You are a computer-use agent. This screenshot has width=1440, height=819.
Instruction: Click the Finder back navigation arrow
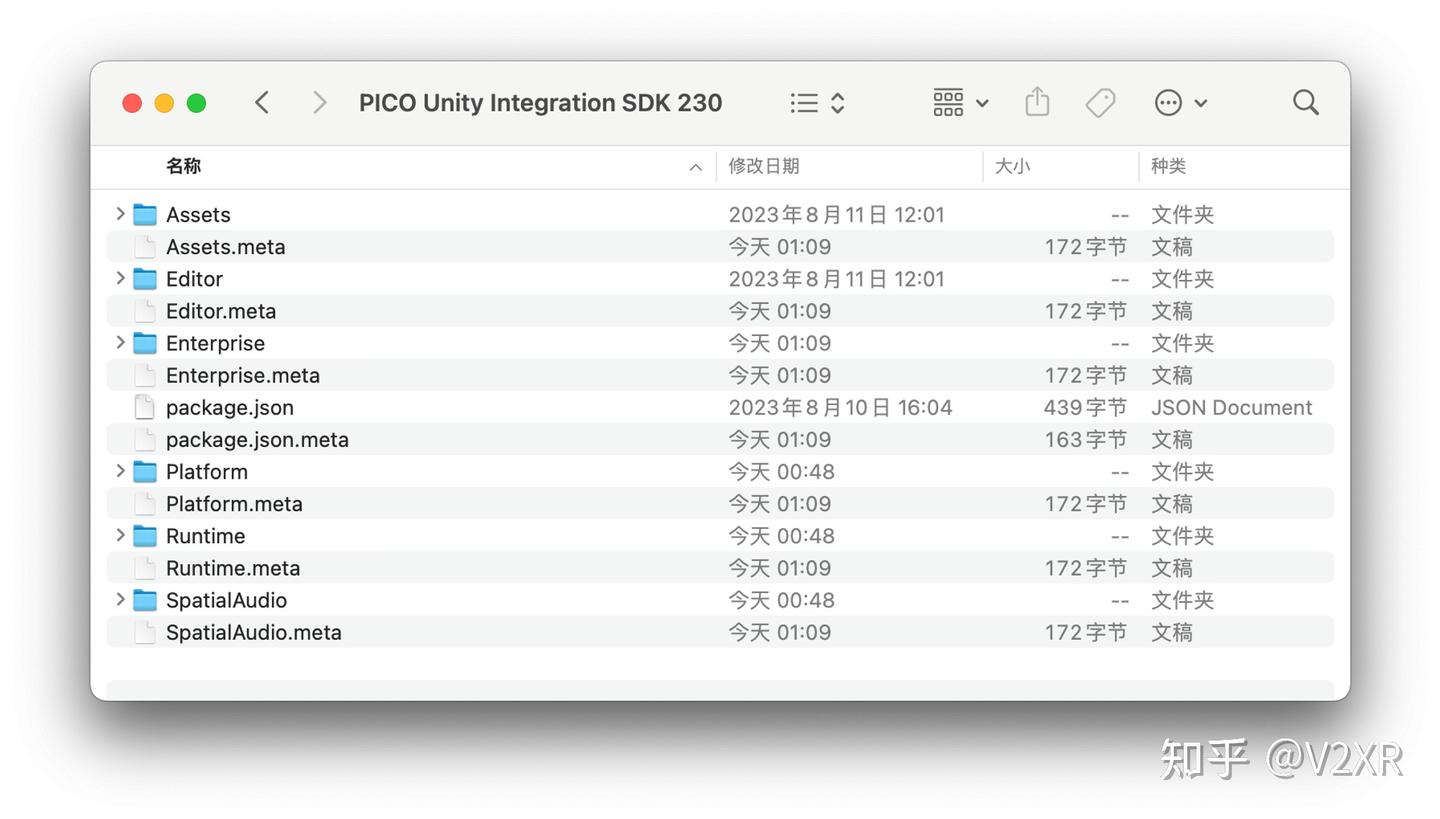(262, 102)
